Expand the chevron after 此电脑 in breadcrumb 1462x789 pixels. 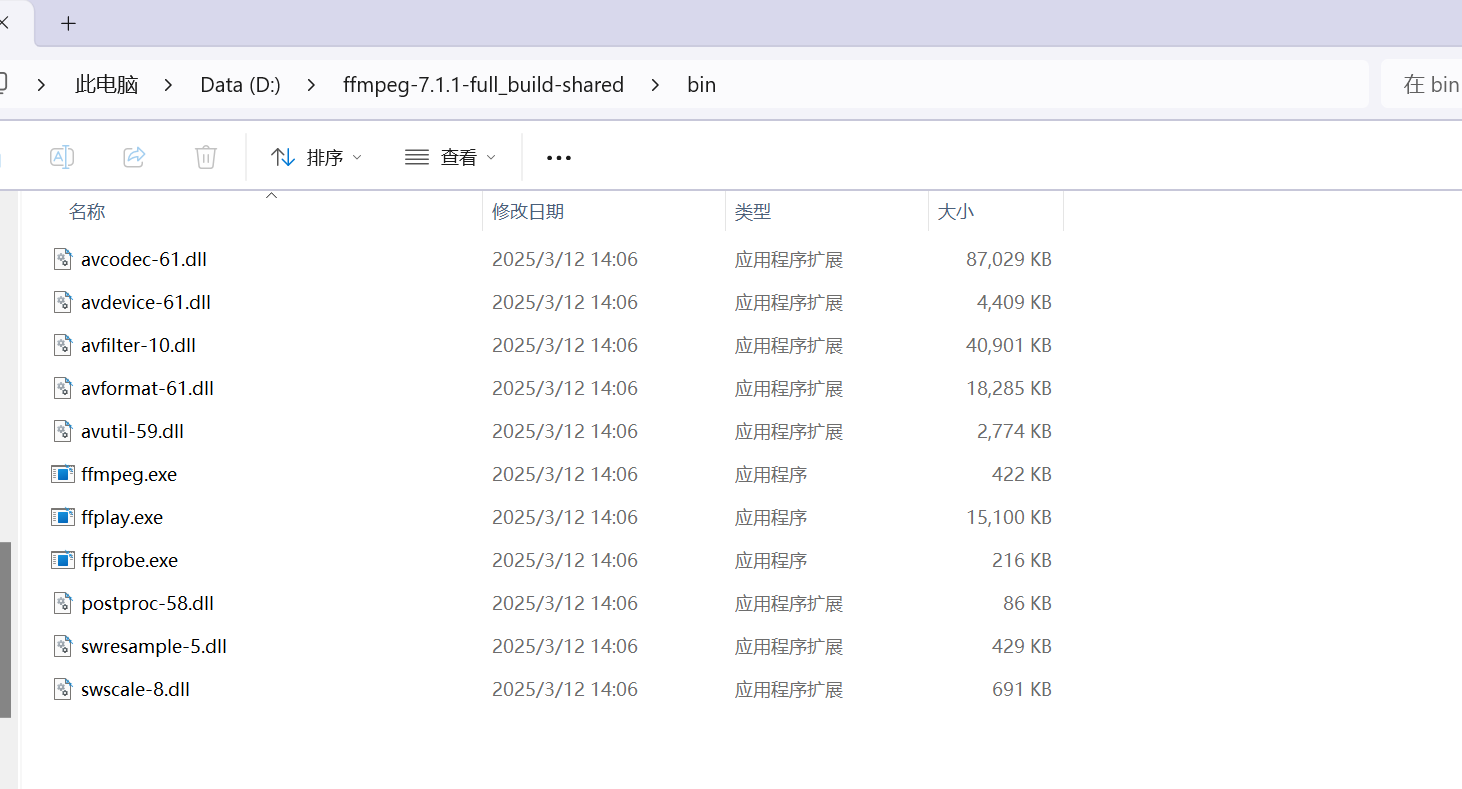point(168,85)
